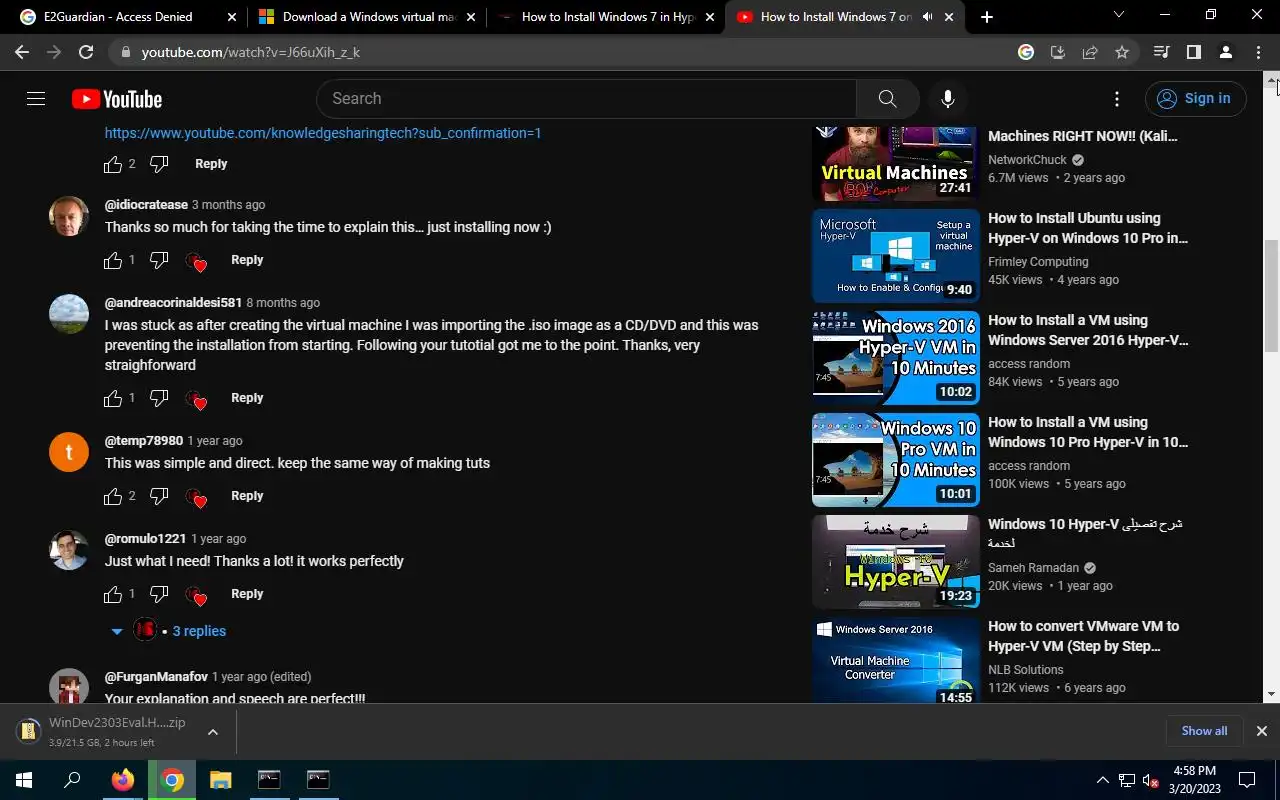Search with your voice microphone icon
This screenshot has height=800, width=1280.
(947, 99)
